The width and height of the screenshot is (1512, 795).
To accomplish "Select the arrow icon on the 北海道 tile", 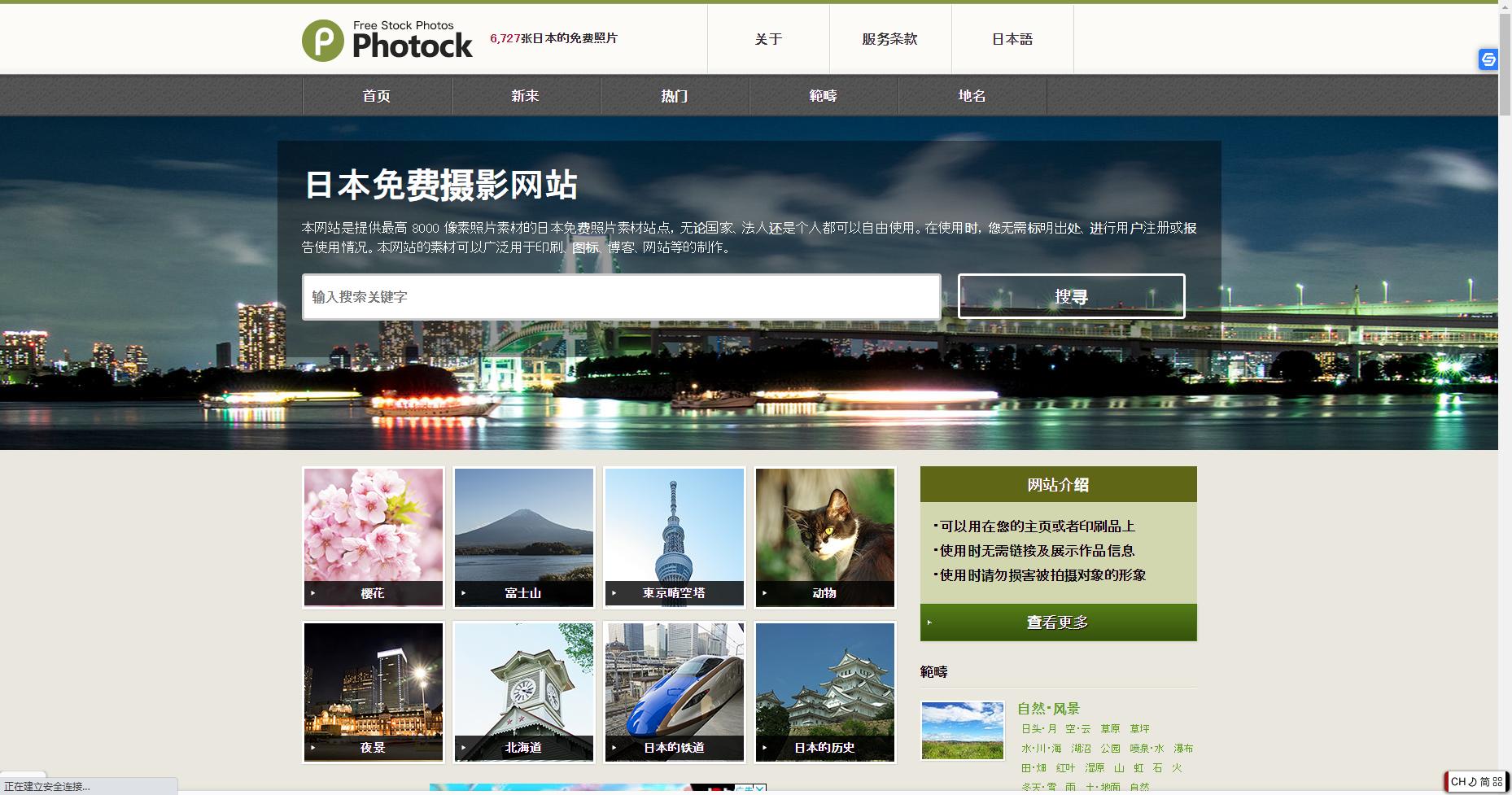I will click(x=464, y=748).
